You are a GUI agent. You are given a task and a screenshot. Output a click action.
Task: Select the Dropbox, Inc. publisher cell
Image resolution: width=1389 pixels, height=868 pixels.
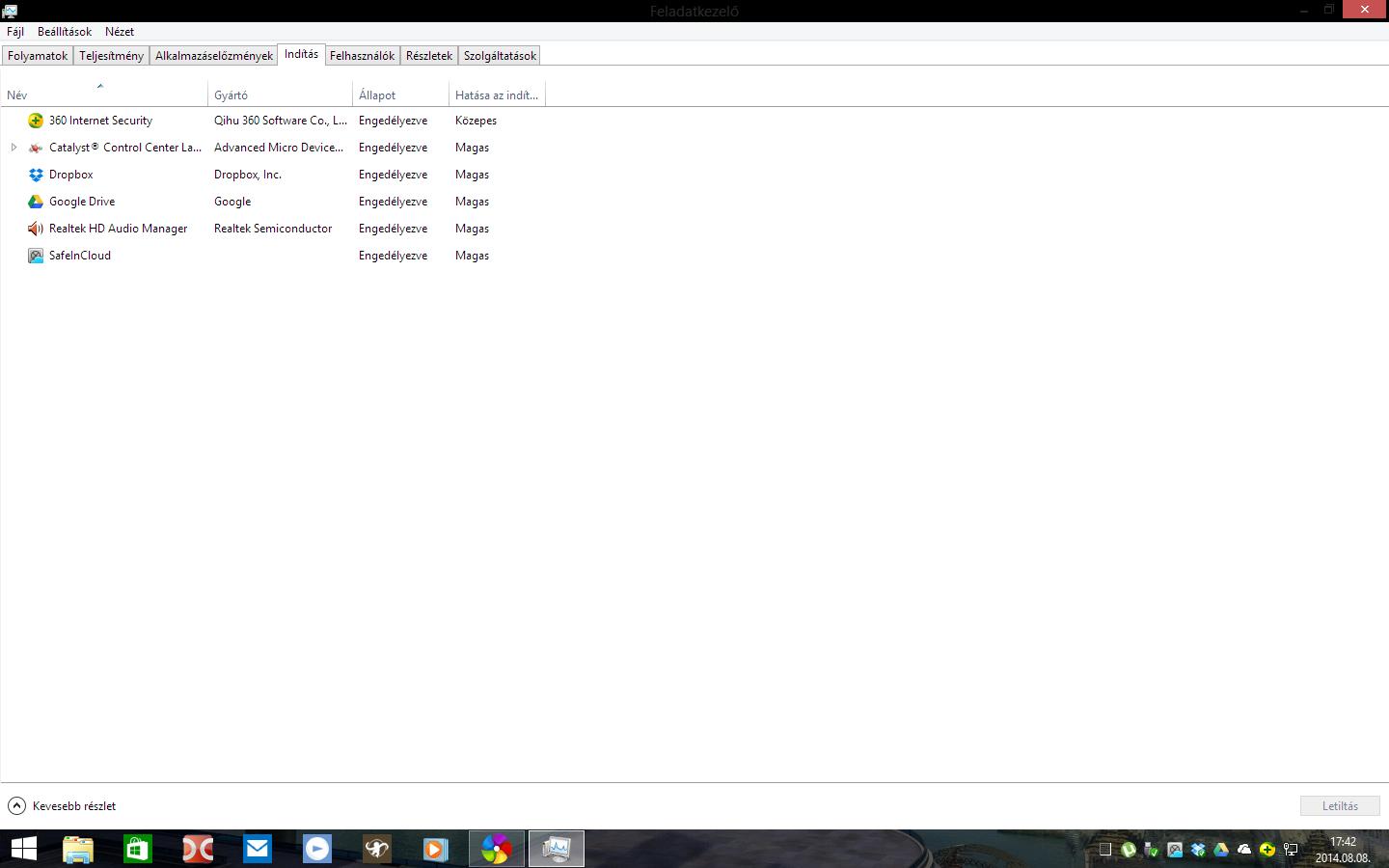(248, 175)
